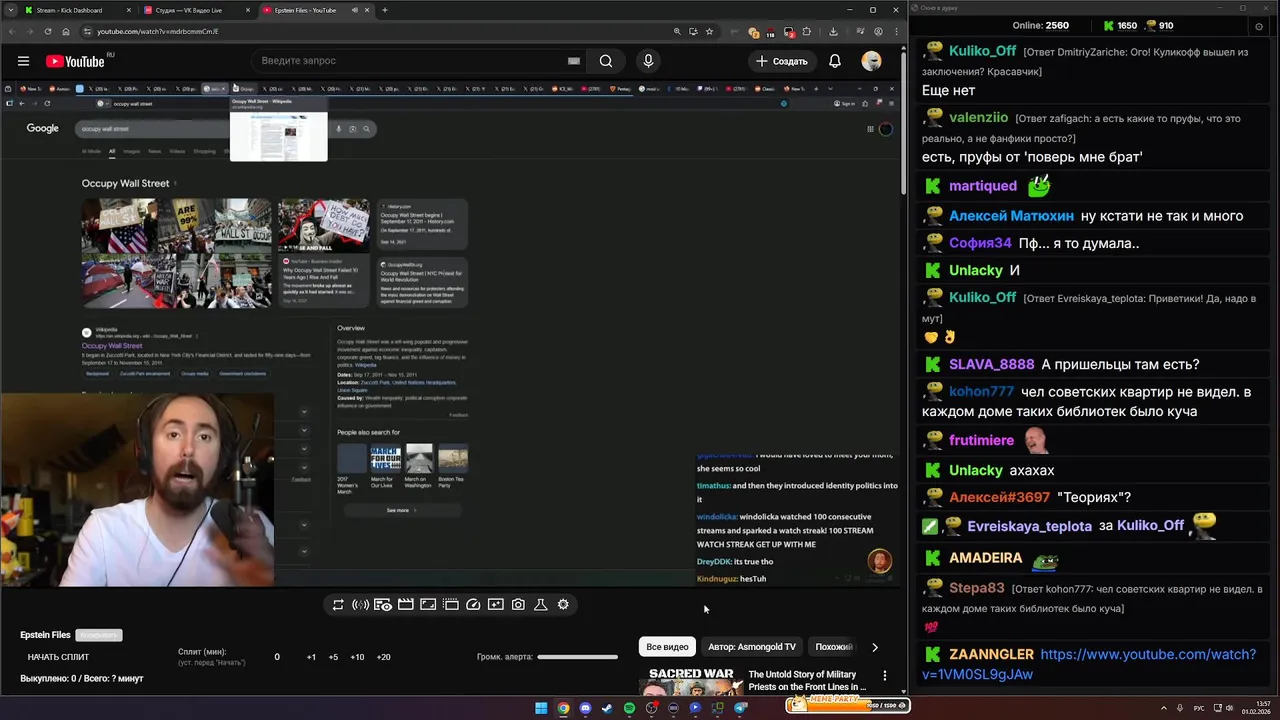
Task: Switch to Stream - Kick Dashboard tab
Action: (76, 10)
